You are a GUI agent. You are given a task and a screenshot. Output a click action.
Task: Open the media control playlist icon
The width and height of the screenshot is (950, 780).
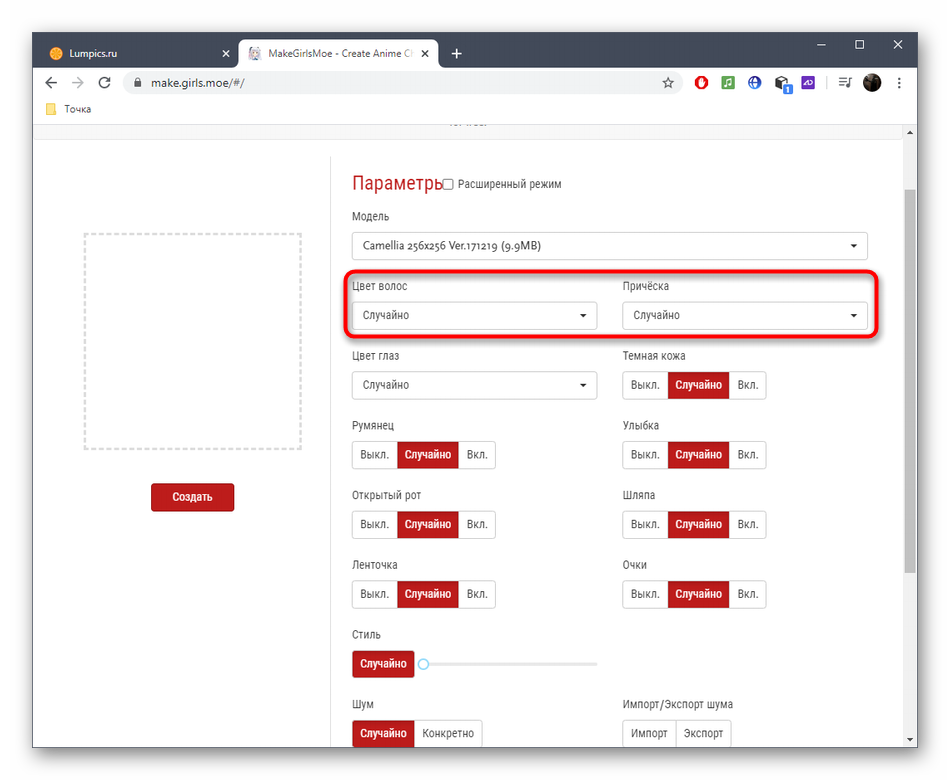(845, 83)
